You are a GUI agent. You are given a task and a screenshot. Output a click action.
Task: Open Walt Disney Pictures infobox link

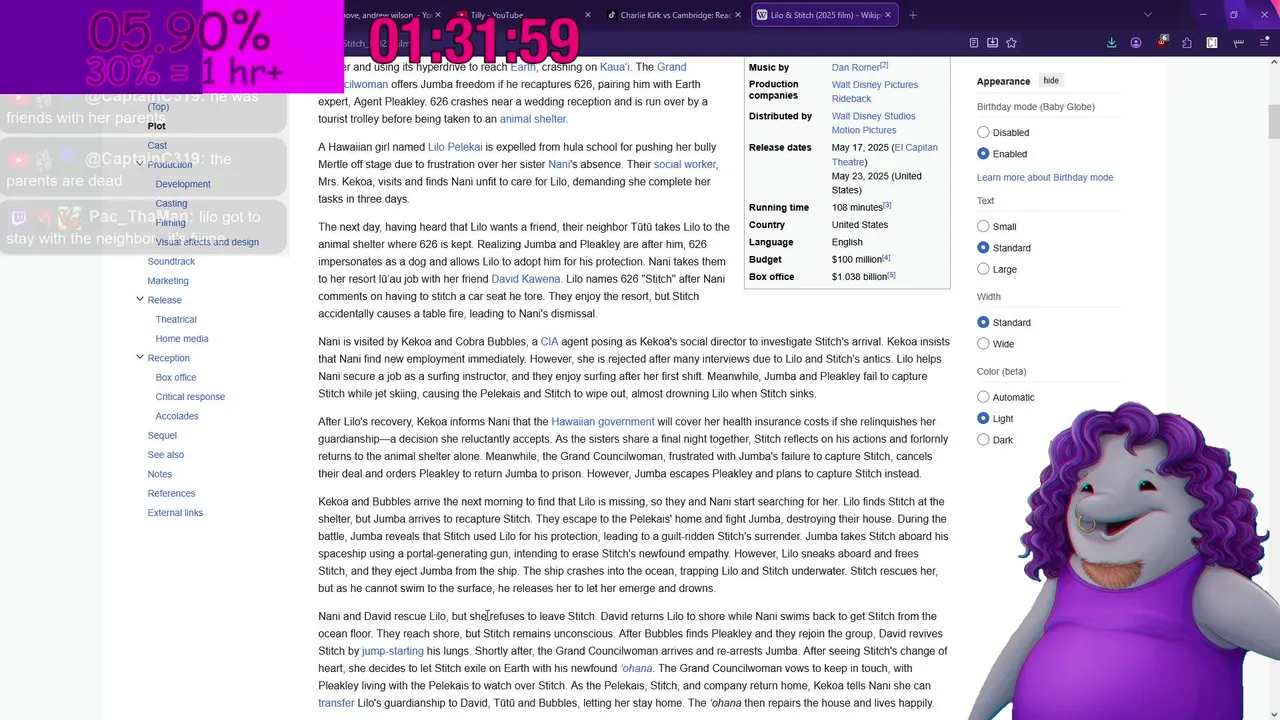(x=875, y=85)
